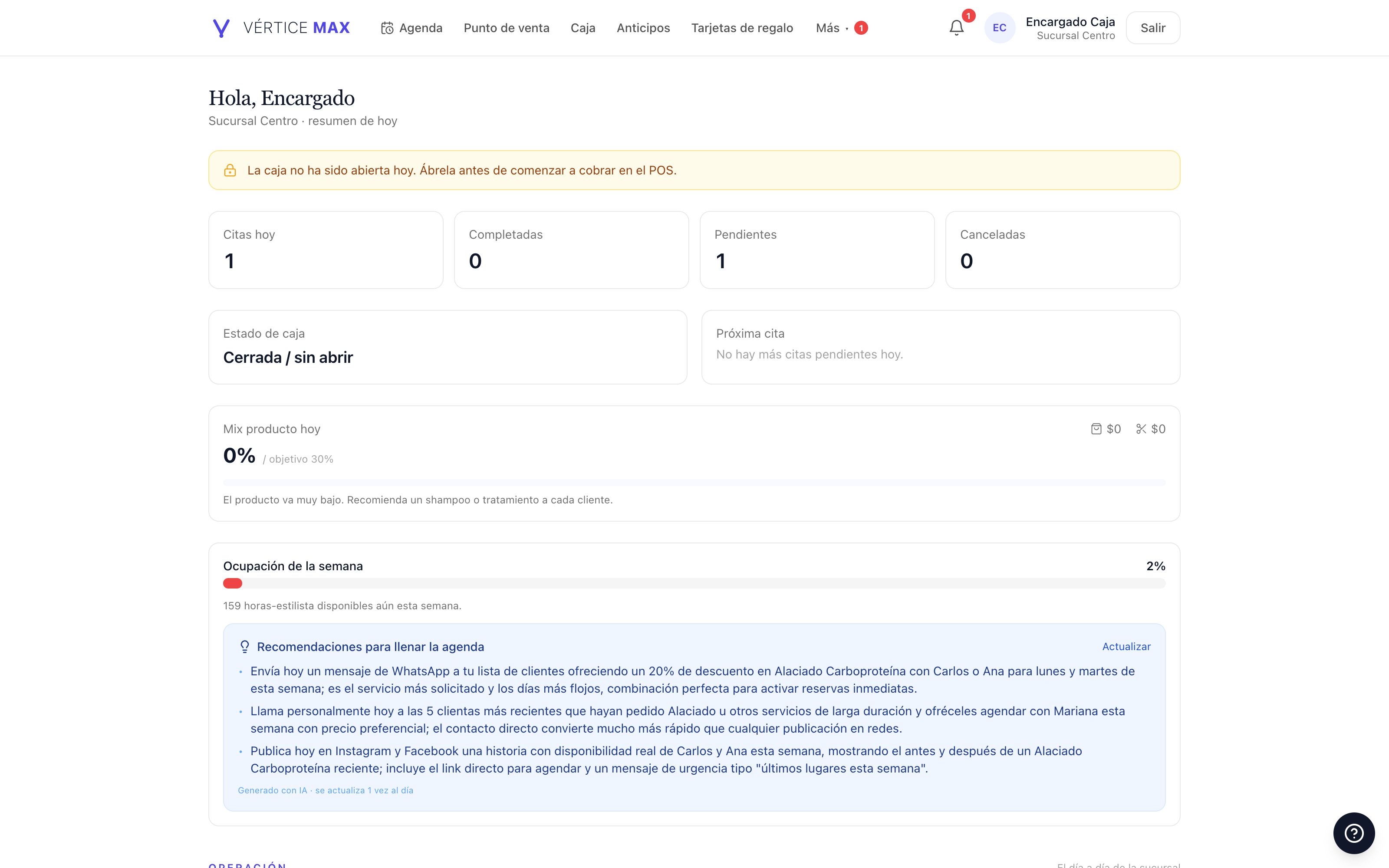The image size is (1389, 868).
Task: Click the Próxima cita card
Action: (941, 347)
